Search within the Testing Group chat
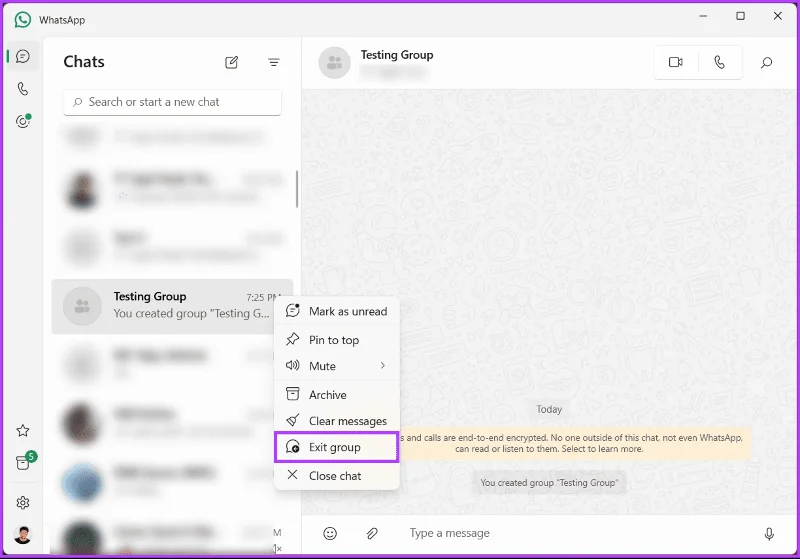800x559 pixels. coord(766,62)
